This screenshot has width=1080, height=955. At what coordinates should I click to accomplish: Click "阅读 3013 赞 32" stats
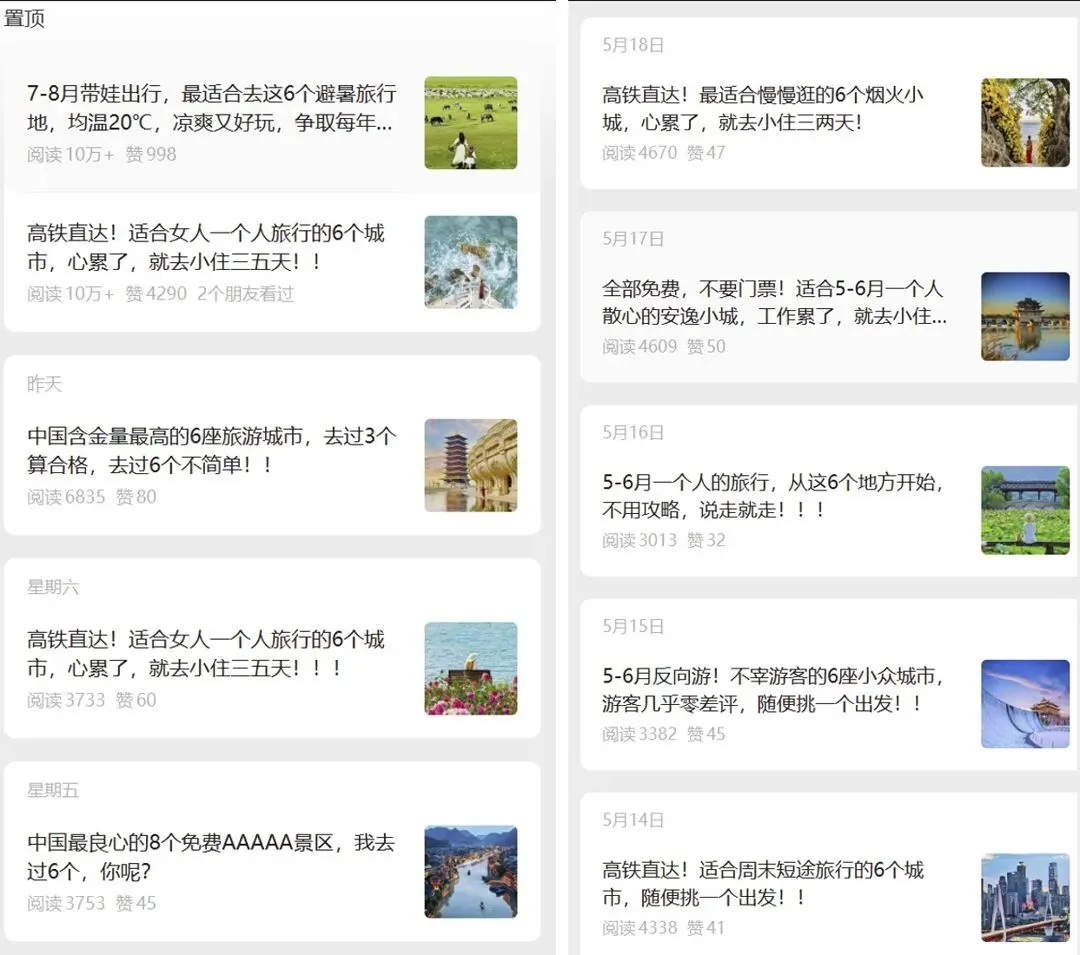[x=663, y=541]
